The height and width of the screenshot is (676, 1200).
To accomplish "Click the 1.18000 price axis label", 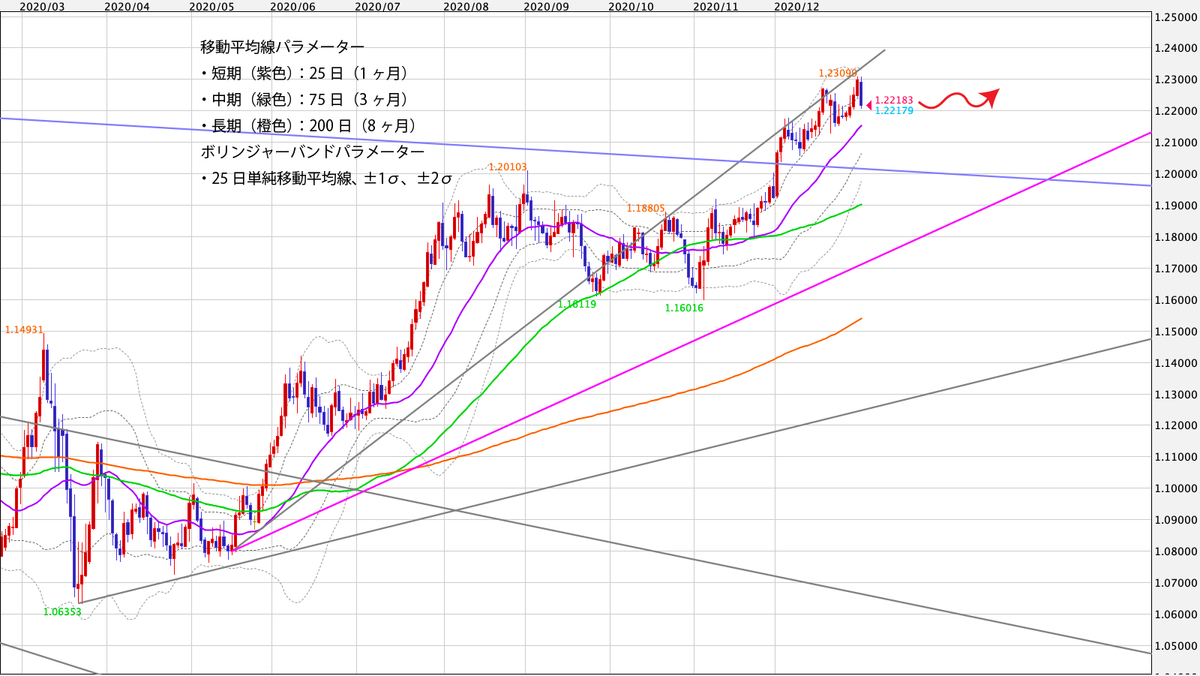I will tap(1175, 238).
